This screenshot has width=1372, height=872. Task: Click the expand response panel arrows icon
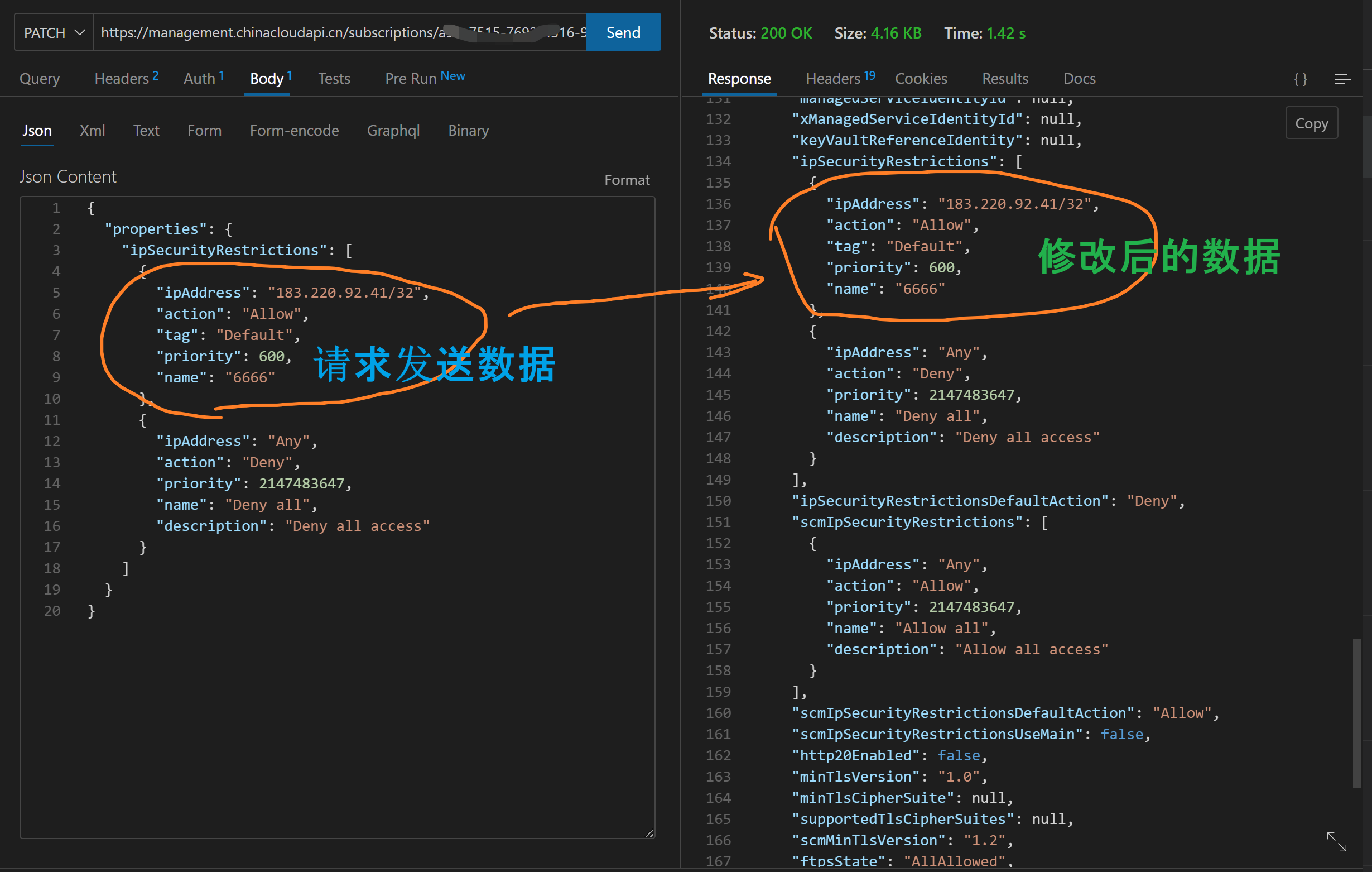tap(1336, 841)
